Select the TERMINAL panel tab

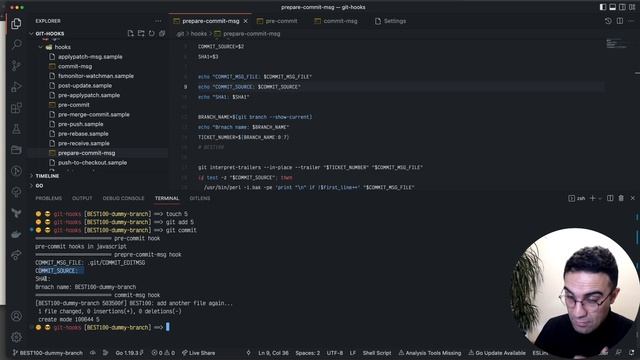[x=167, y=198]
